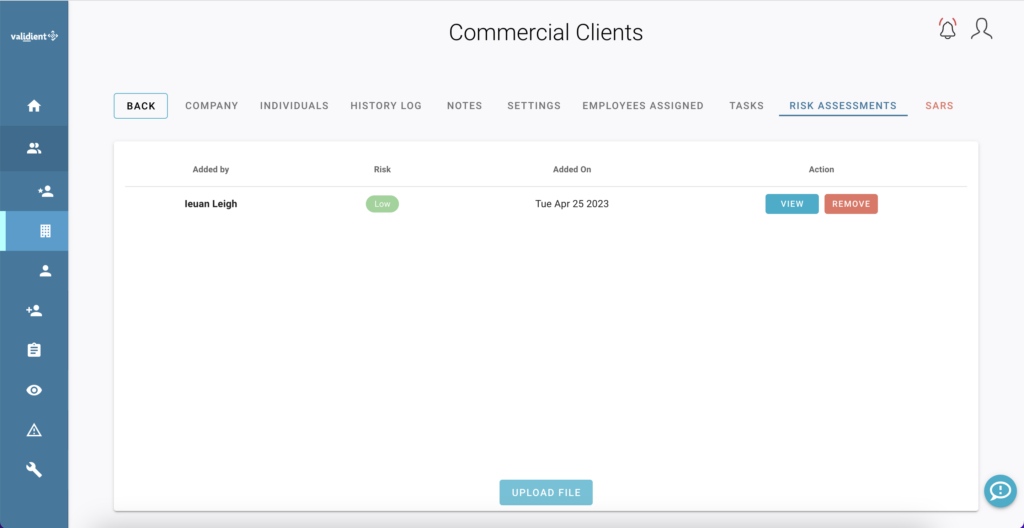Click the Risk column header

point(382,169)
